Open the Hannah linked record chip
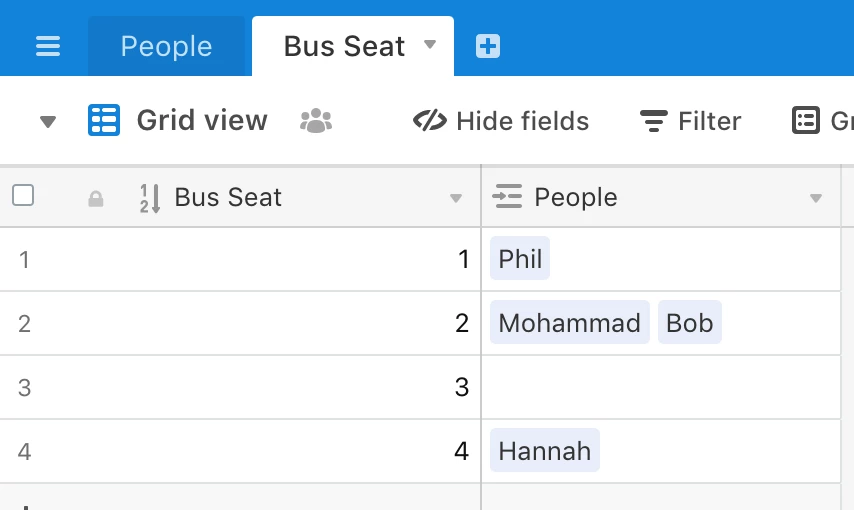This screenshot has height=510, width=854. click(545, 451)
